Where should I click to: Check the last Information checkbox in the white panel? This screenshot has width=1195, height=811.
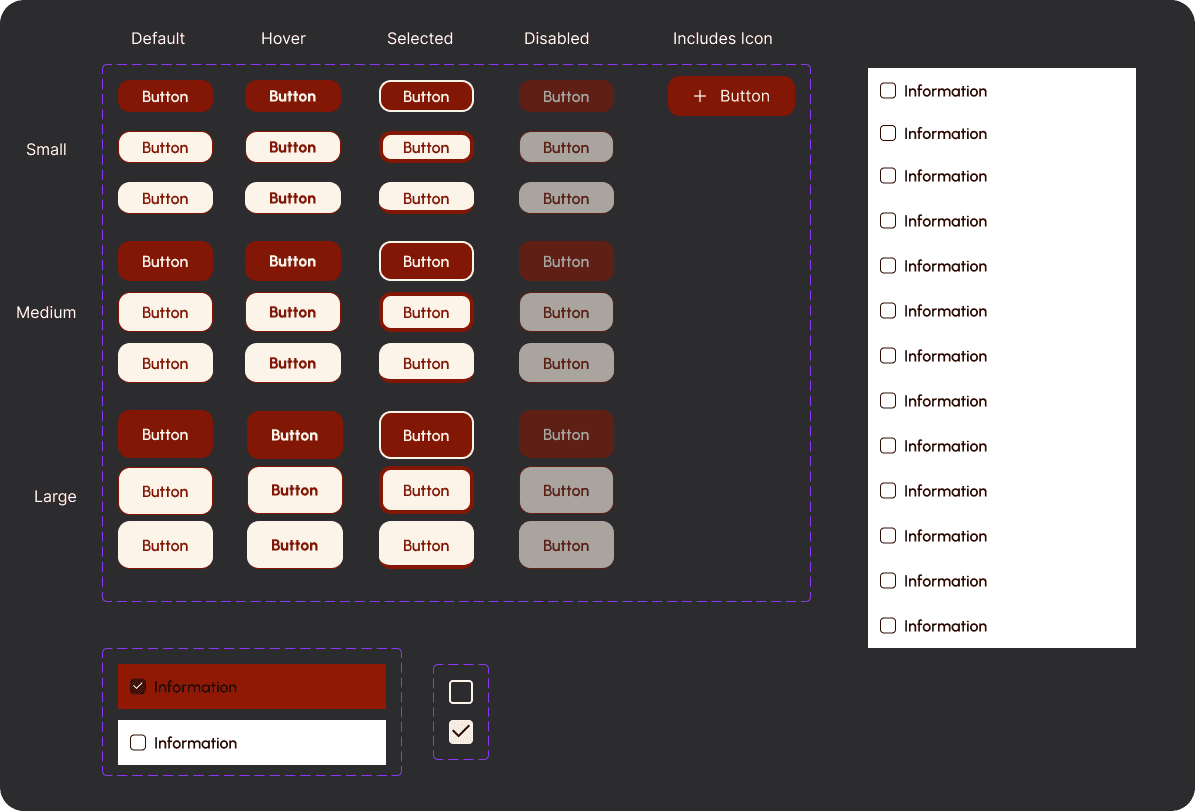[x=888, y=625]
